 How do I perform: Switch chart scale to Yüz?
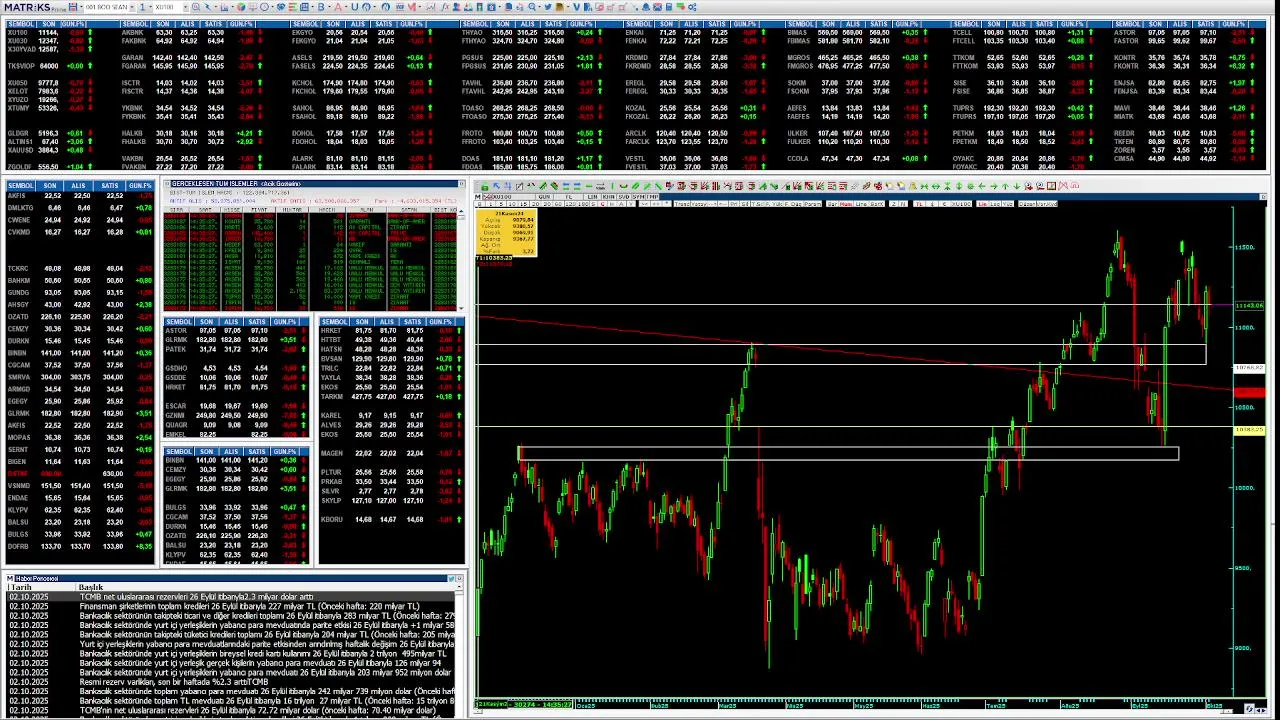pos(1007,204)
